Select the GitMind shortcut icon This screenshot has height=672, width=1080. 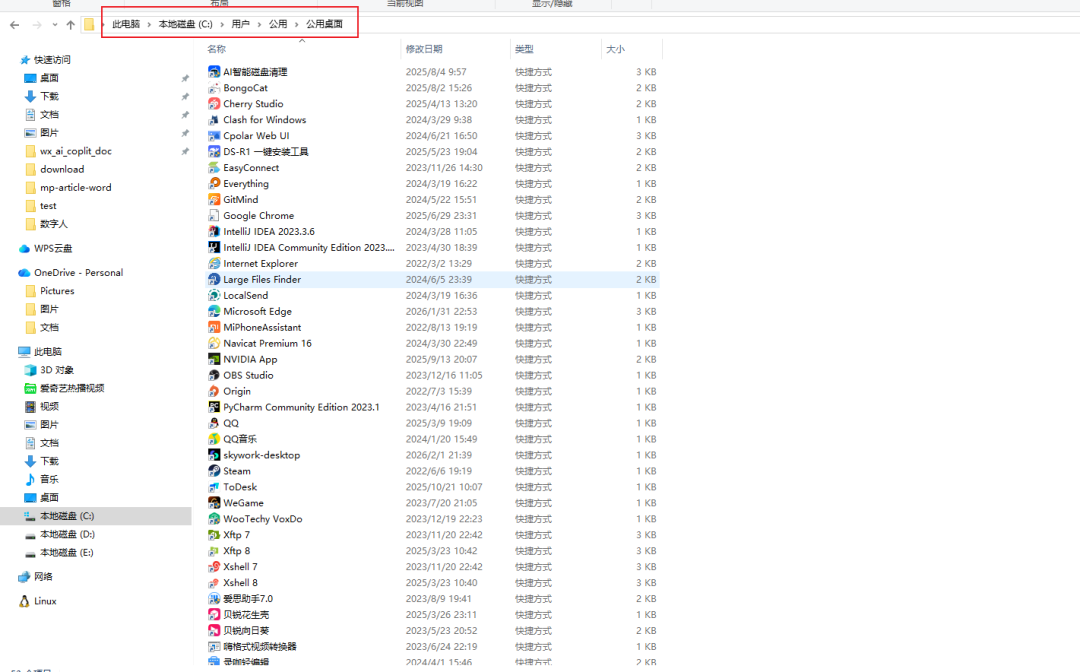(x=214, y=200)
